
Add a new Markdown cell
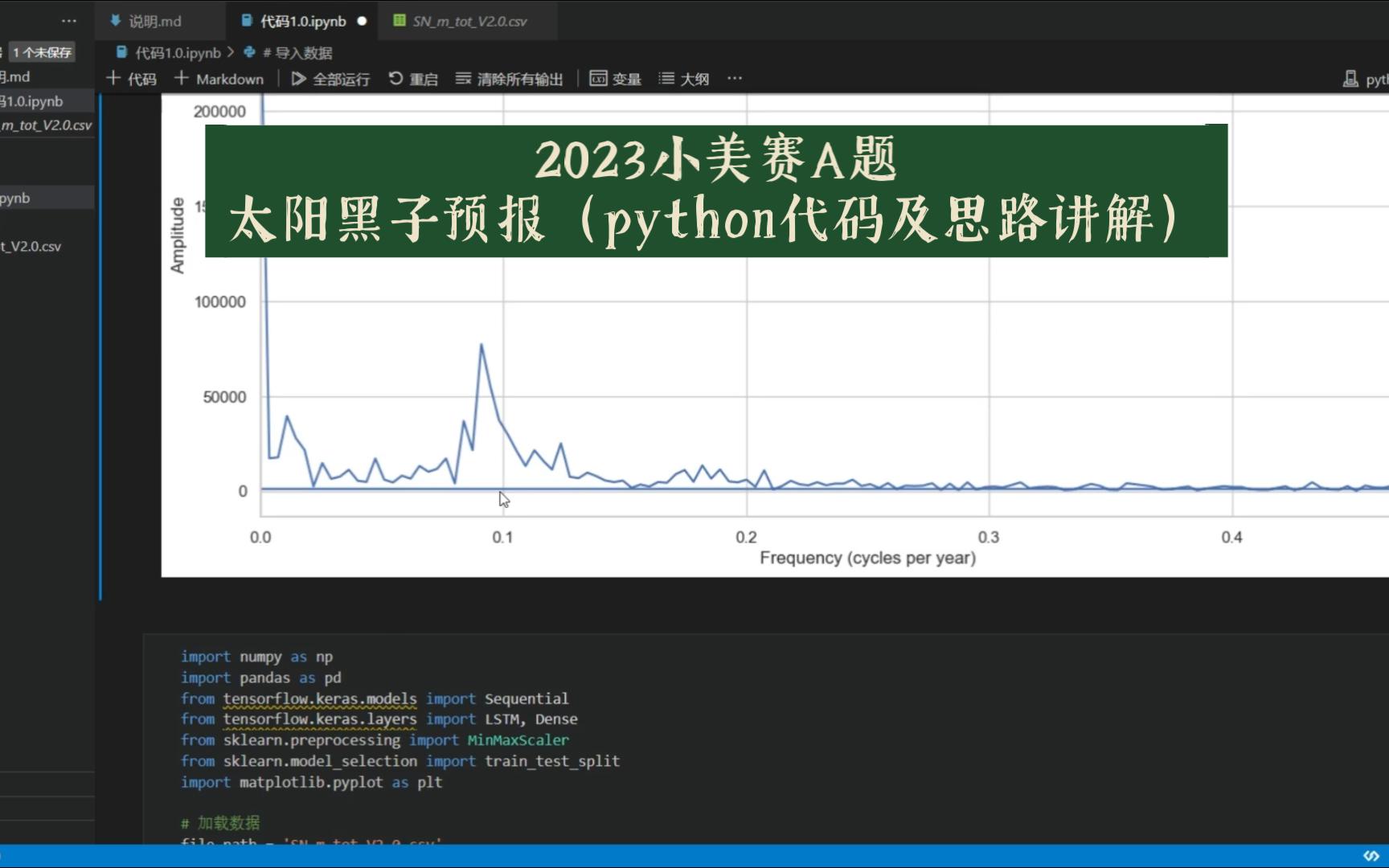pos(219,79)
